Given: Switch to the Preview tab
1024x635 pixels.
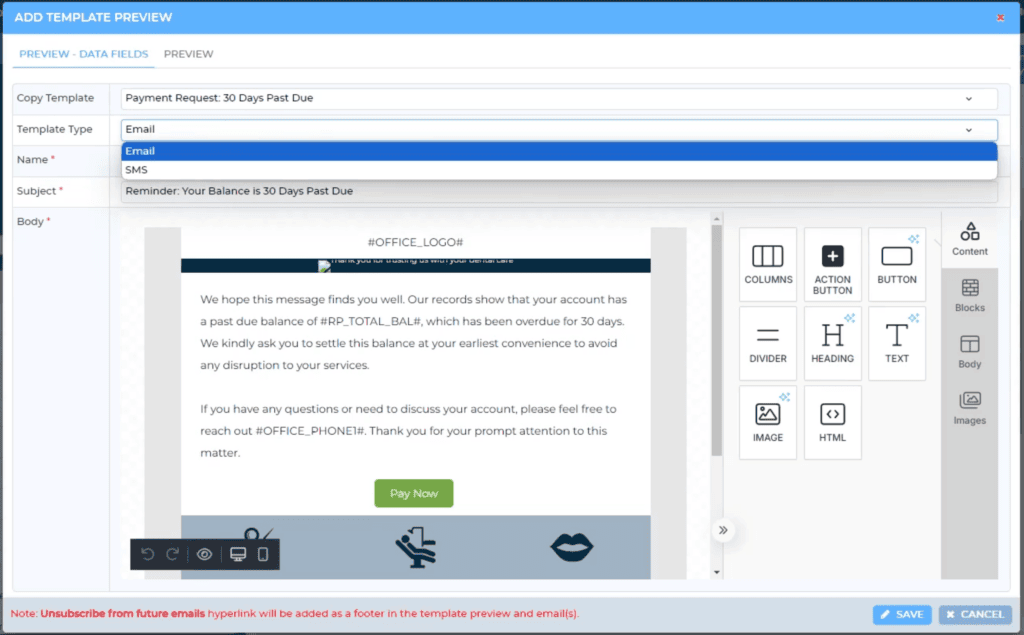Looking at the screenshot, I should [188, 54].
